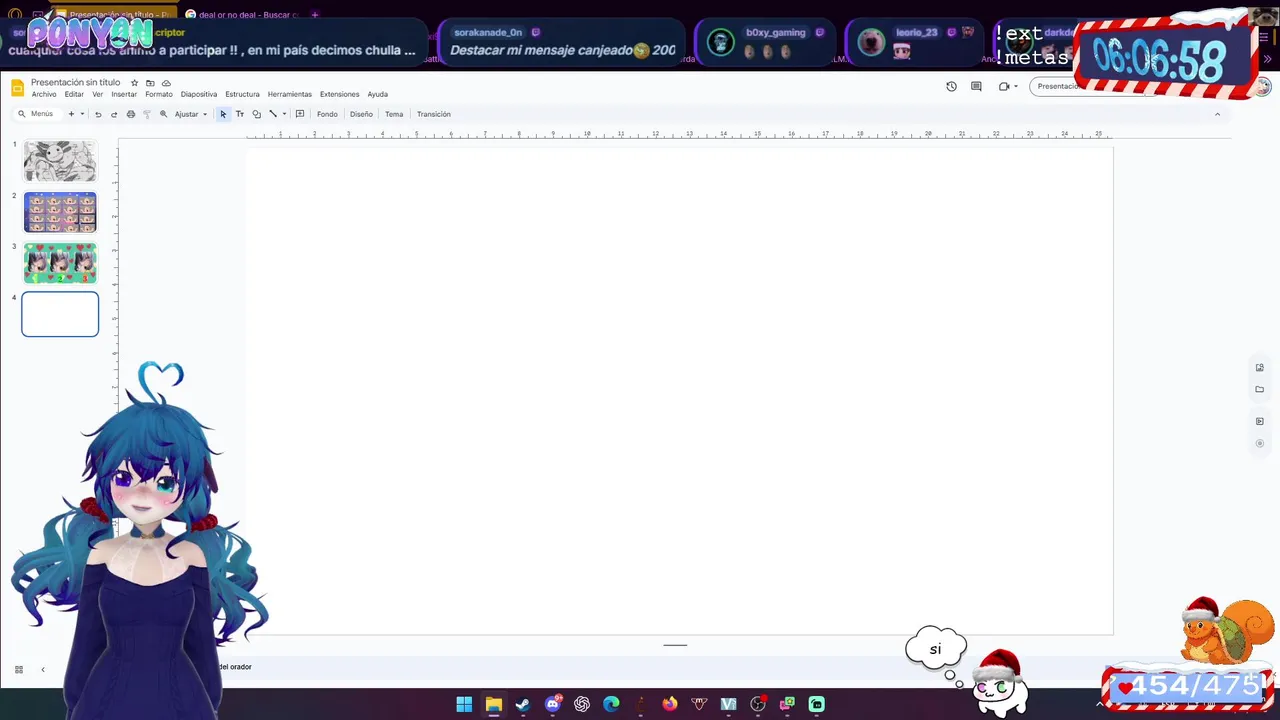The height and width of the screenshot is (720, 1280).
Task: Switch to grid view at bottom left
Action: tap(18, 669)
